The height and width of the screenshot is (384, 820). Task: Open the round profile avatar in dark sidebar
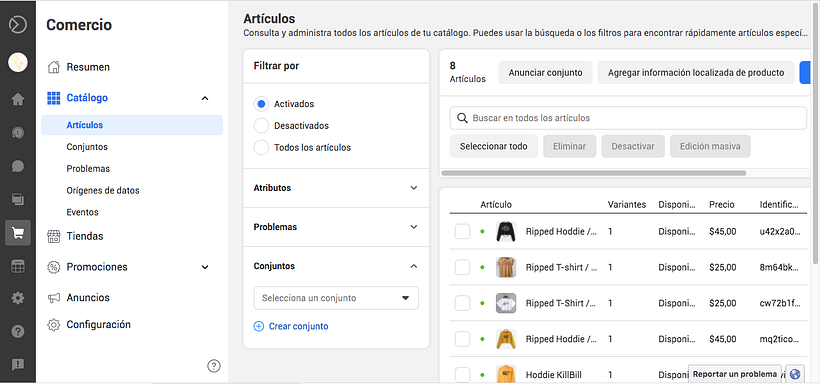click(x=18, y=63)
